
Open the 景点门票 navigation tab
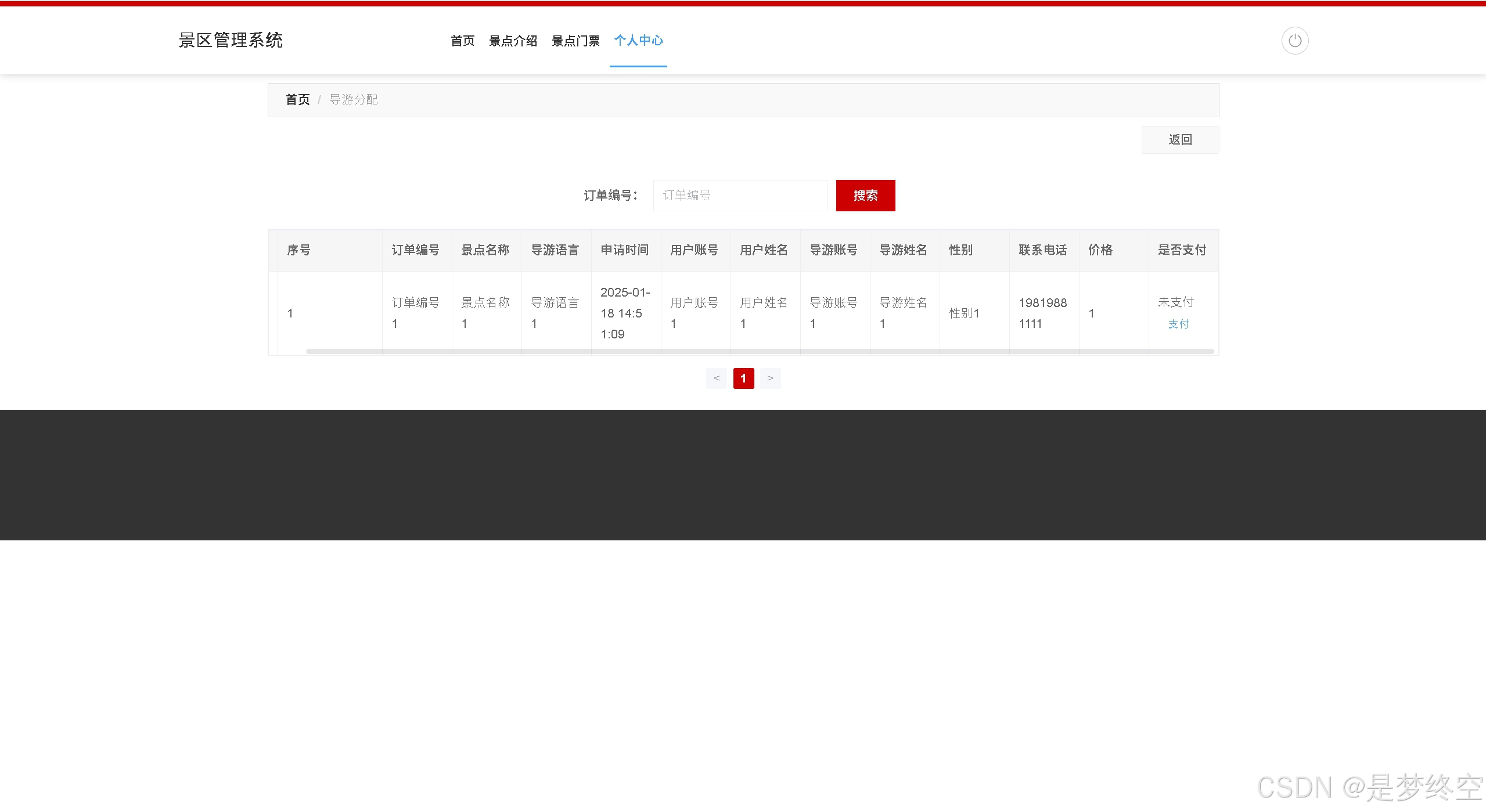point(575,41)
